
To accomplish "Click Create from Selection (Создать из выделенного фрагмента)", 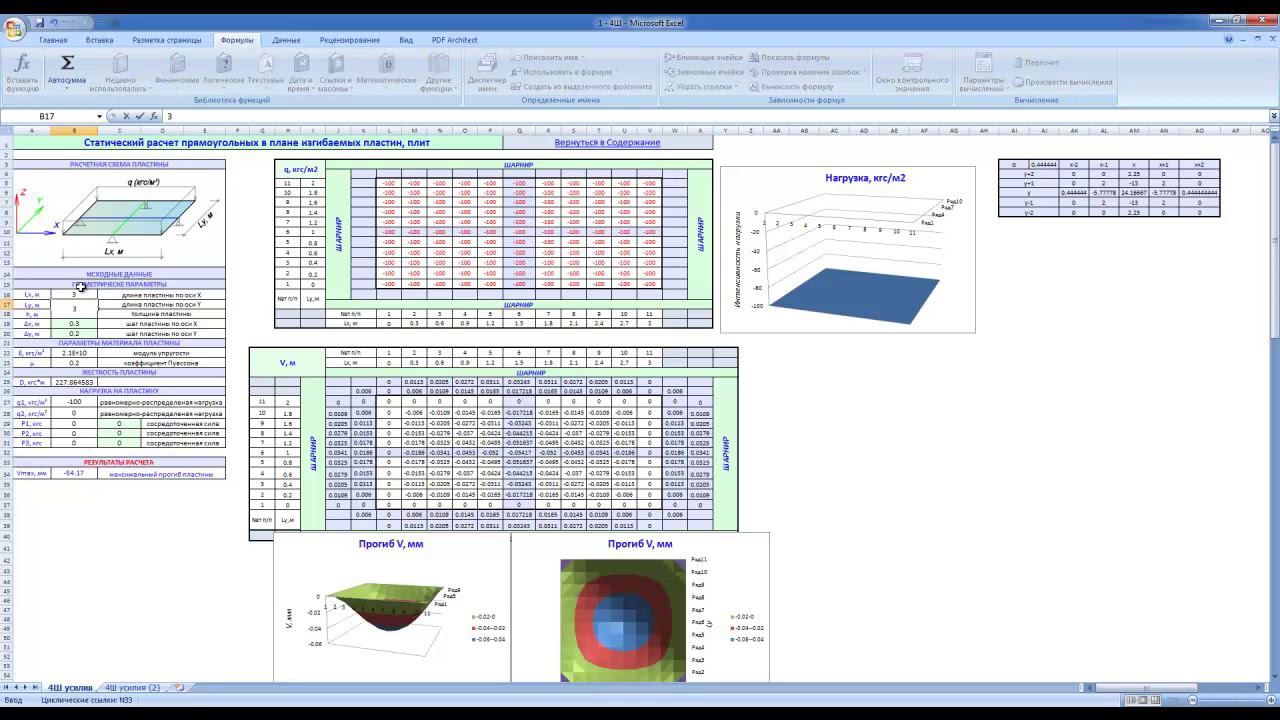I will click(x=581, y=87).
